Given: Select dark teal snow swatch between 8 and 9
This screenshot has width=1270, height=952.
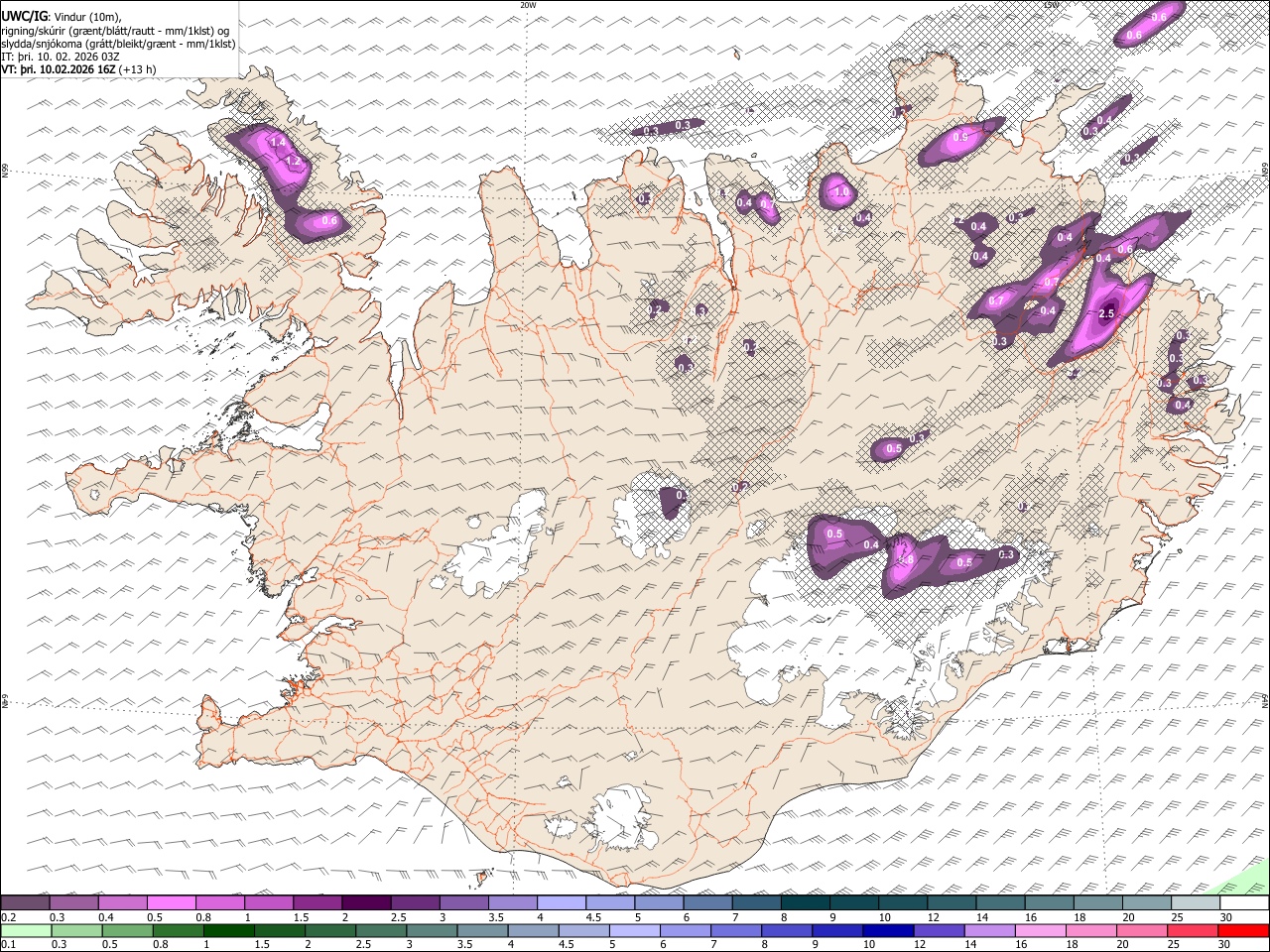Looking at the screenshot, I should [806, 903].
